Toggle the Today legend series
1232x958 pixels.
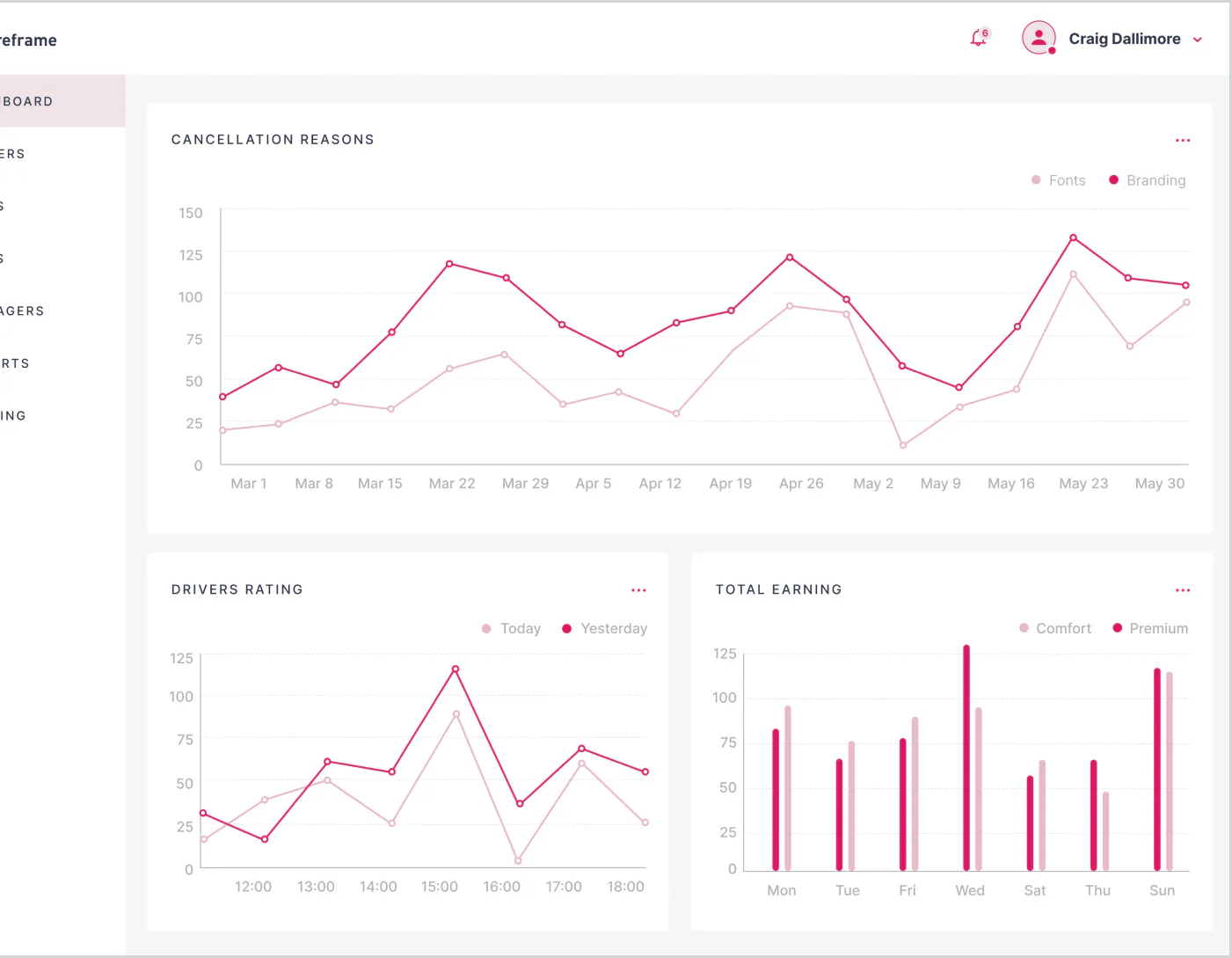point(511,628)
